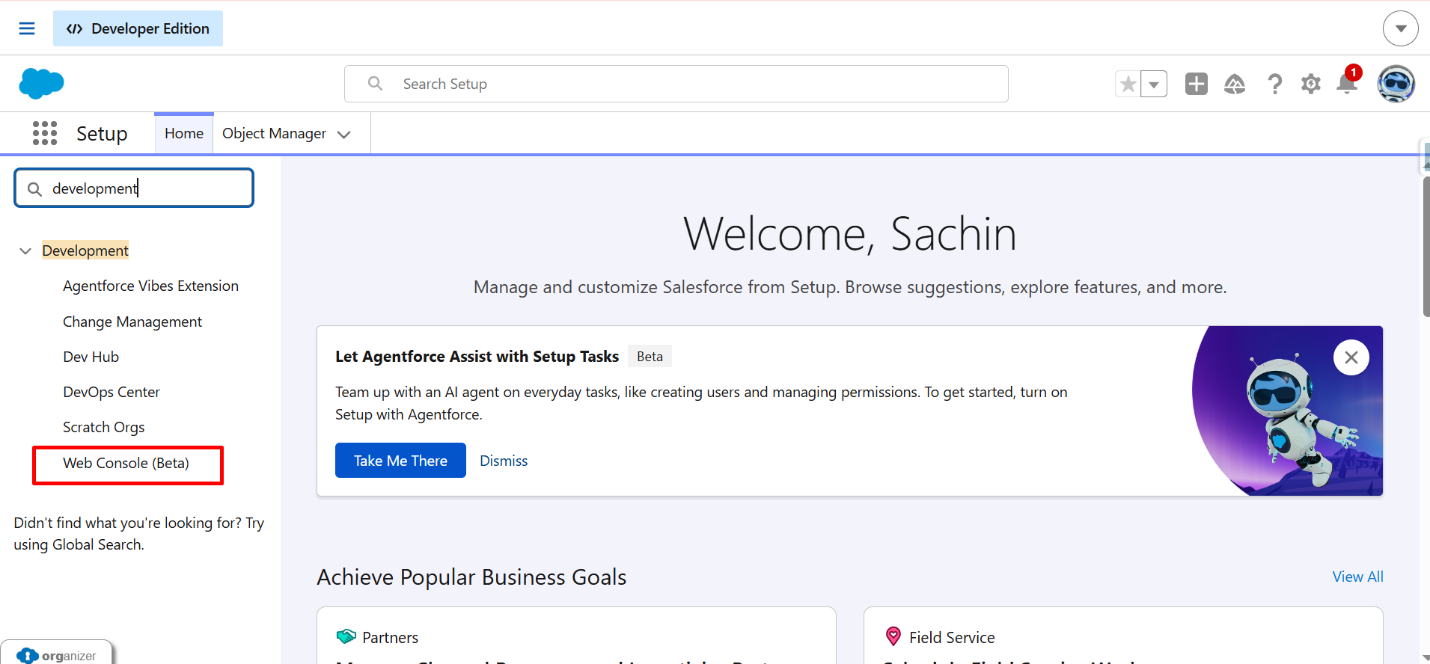This screenshot has height=664, width=1430.
Task: Select the Development tree heading
Action: 85,251
